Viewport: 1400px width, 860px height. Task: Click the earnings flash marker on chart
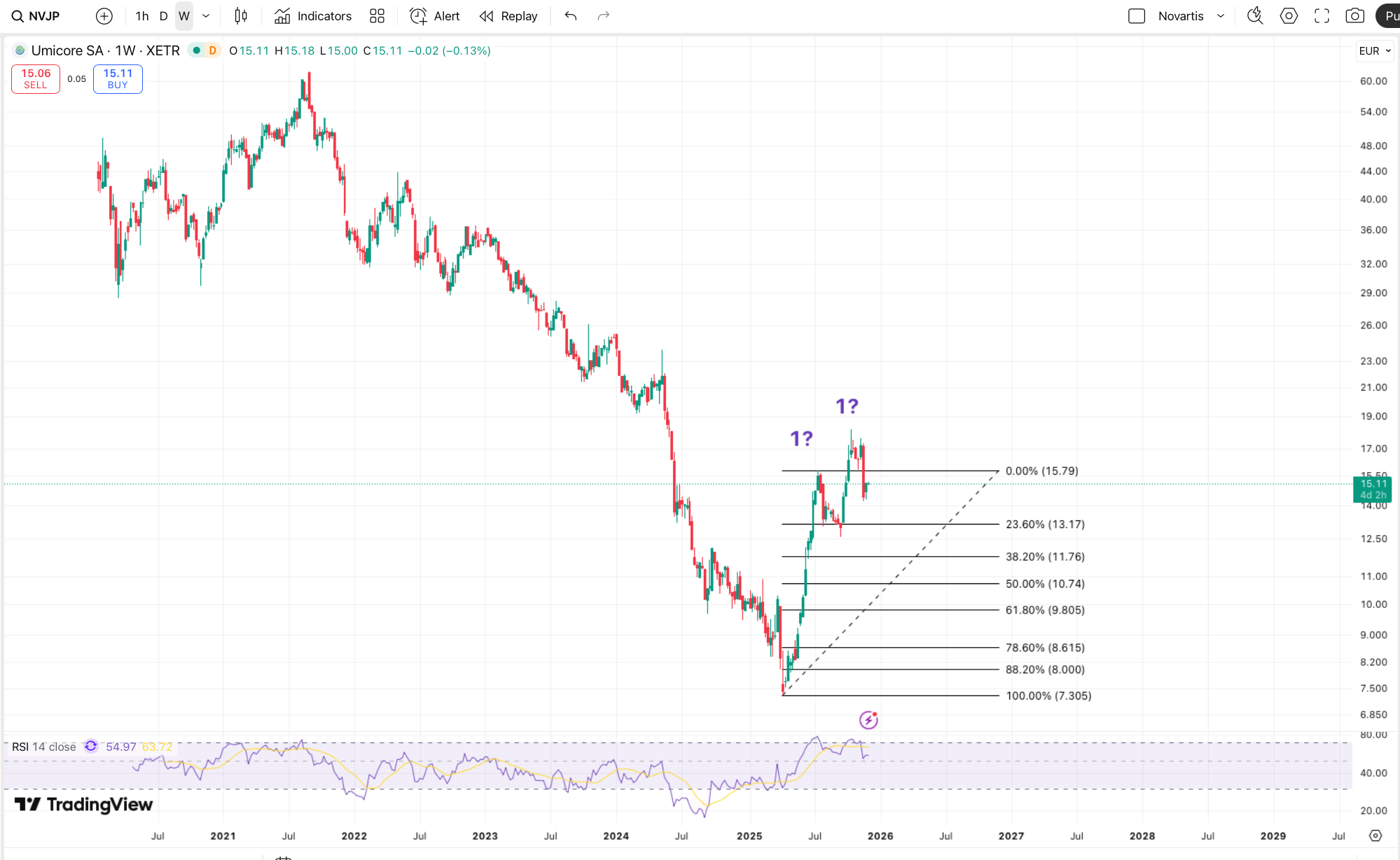pyautogui.click(x=868, y=720)
